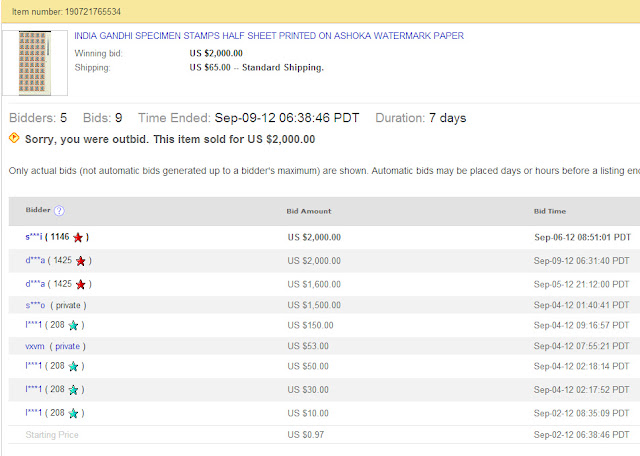Click turquoise star on the US $30.00 row

[x=73, y=390]
